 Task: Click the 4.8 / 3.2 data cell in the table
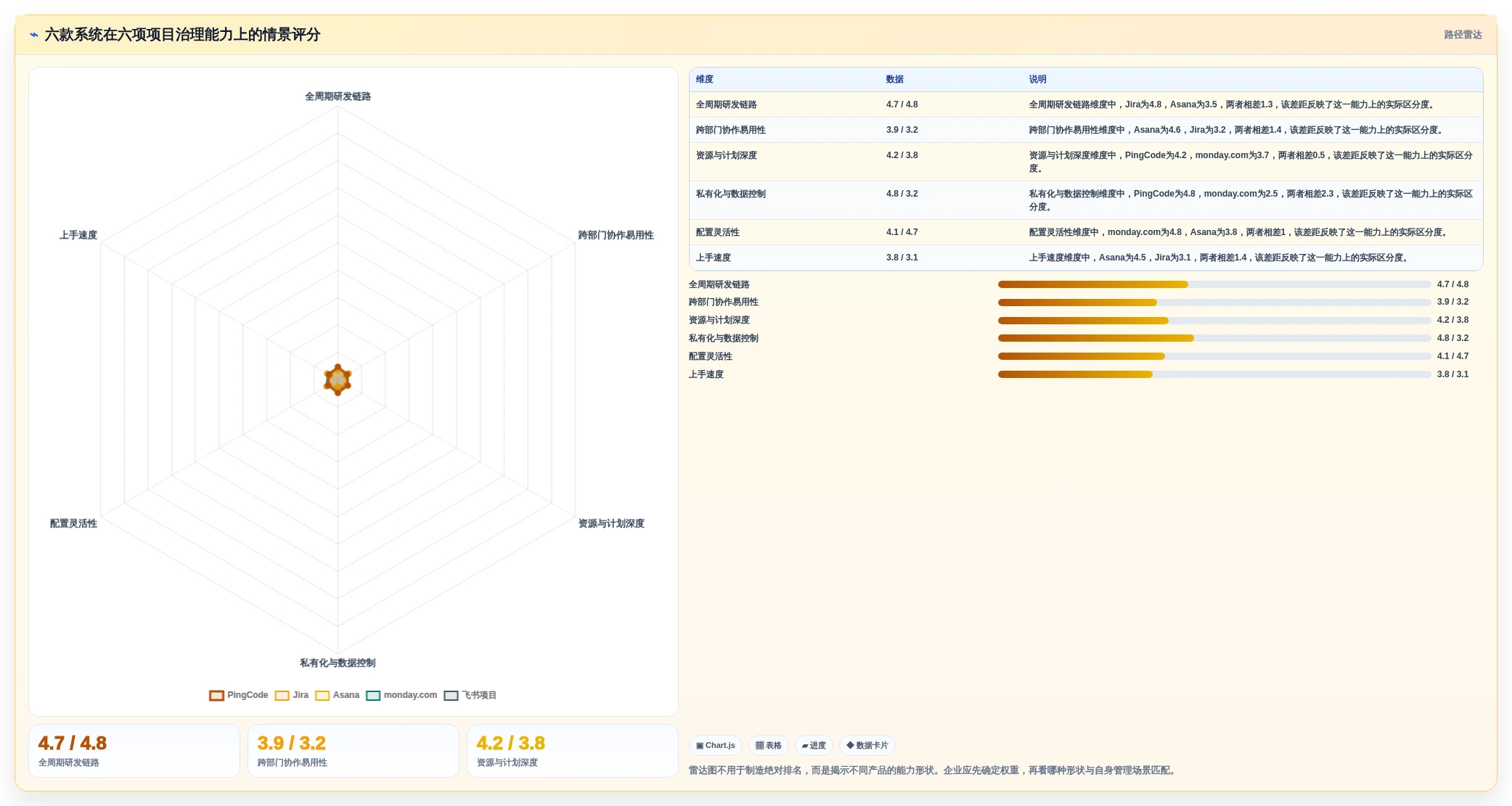click(902, 194)
